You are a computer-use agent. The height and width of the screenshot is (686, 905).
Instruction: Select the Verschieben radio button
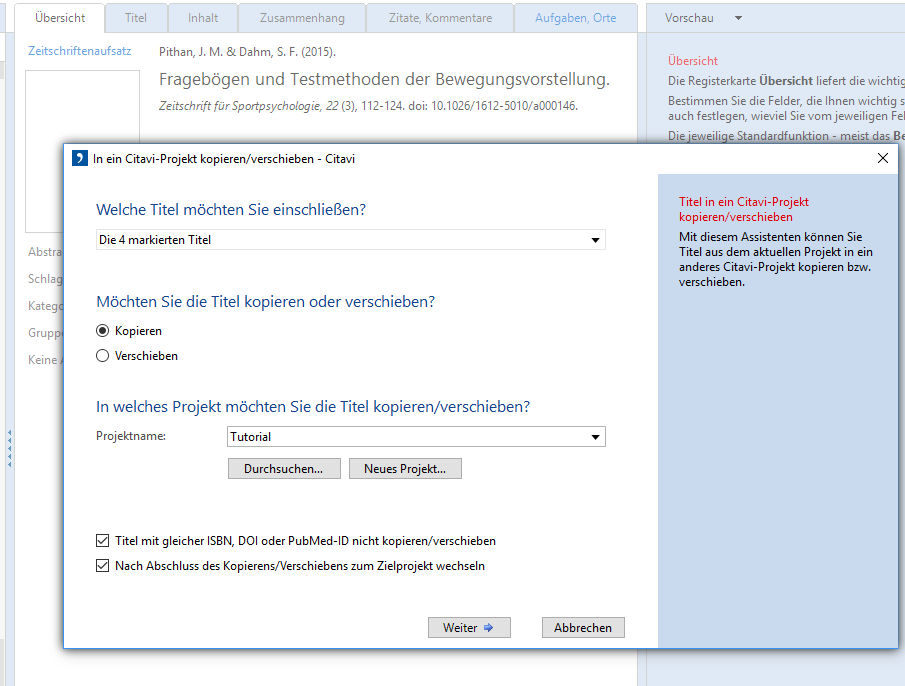click(x=102, y=355)
